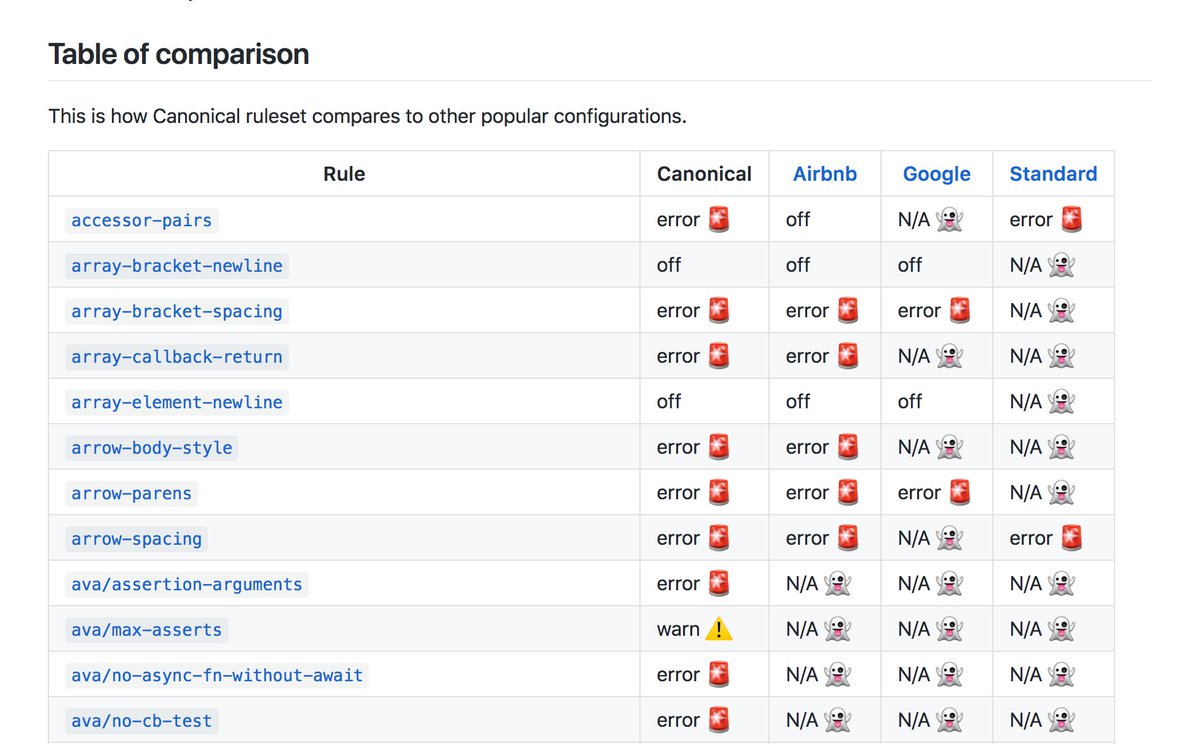Click the Table of comparison heading
This screenshot has width=1200, height=744.
[x=178, y=54]
